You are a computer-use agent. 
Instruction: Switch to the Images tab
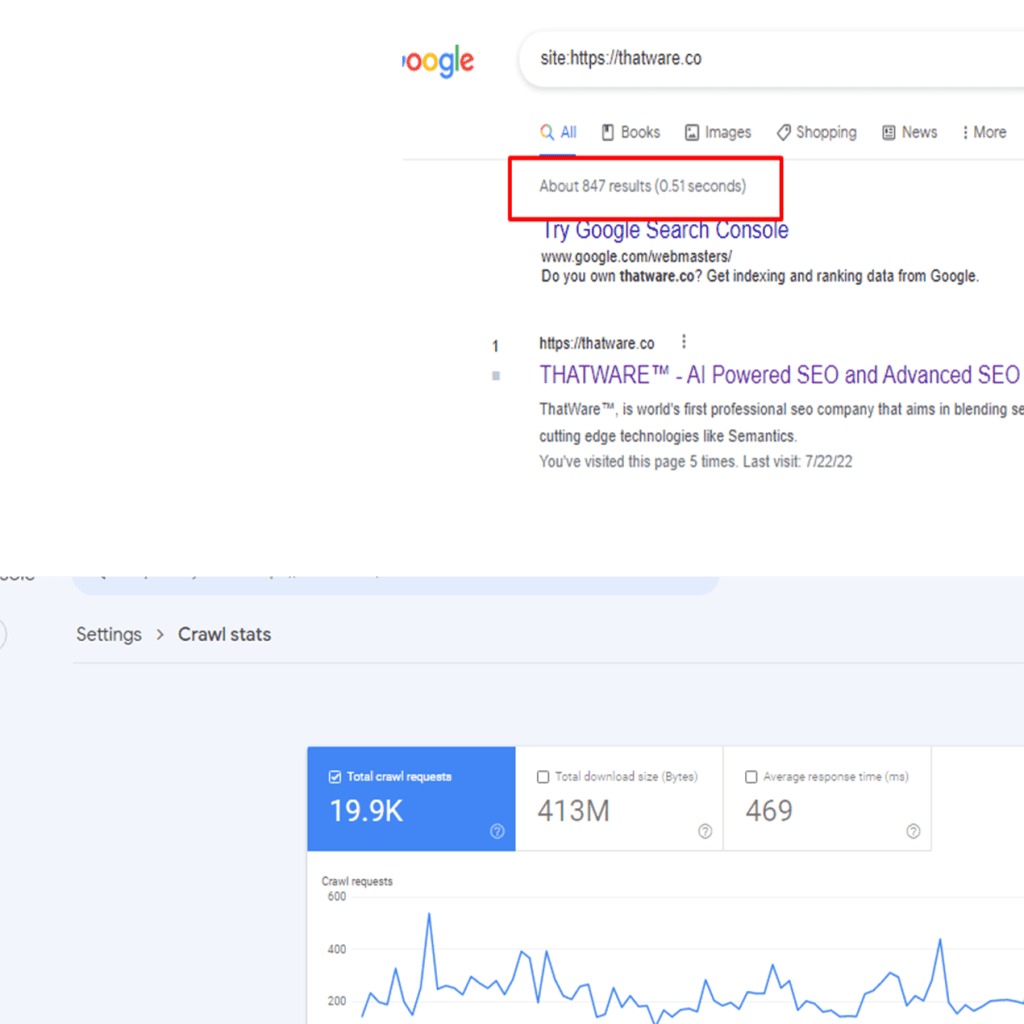pyautogui.click(x=718, y=133)
